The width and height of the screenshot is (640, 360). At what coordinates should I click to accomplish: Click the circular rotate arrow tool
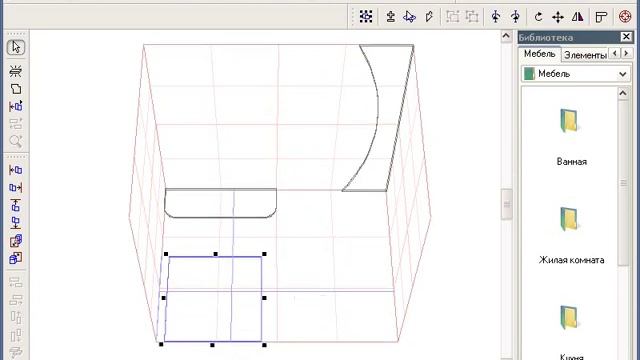[x=538, y=17]
